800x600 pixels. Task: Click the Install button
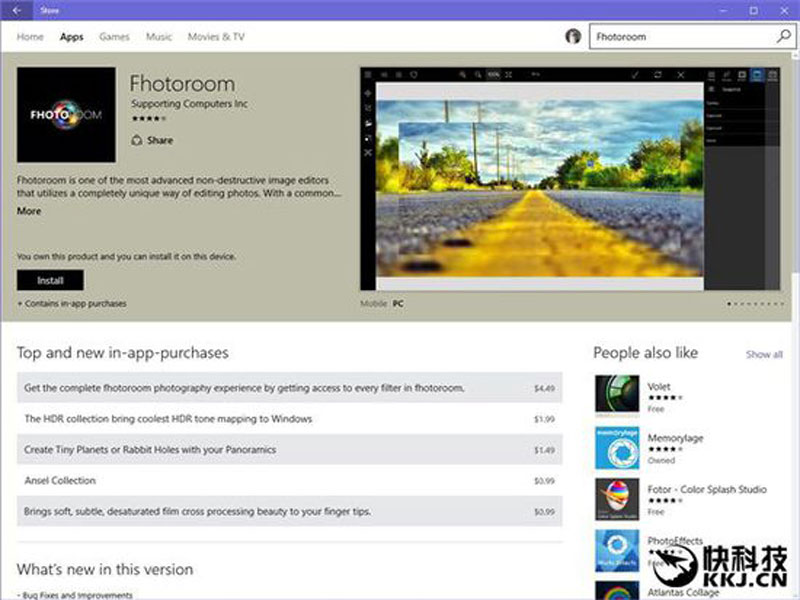coord(51,280)
